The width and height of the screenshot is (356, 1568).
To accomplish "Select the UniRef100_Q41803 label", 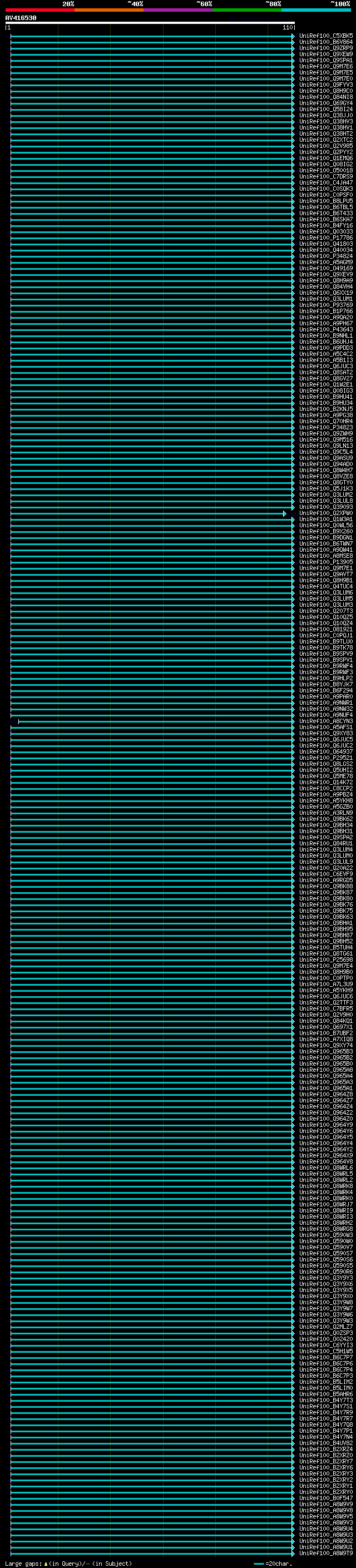I will pyautogui.click(x=326, y=244).
